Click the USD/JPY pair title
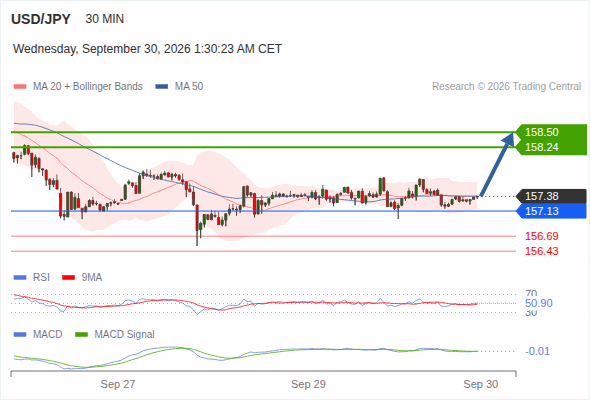The image size is (590, 400). [x=41, y=19]
